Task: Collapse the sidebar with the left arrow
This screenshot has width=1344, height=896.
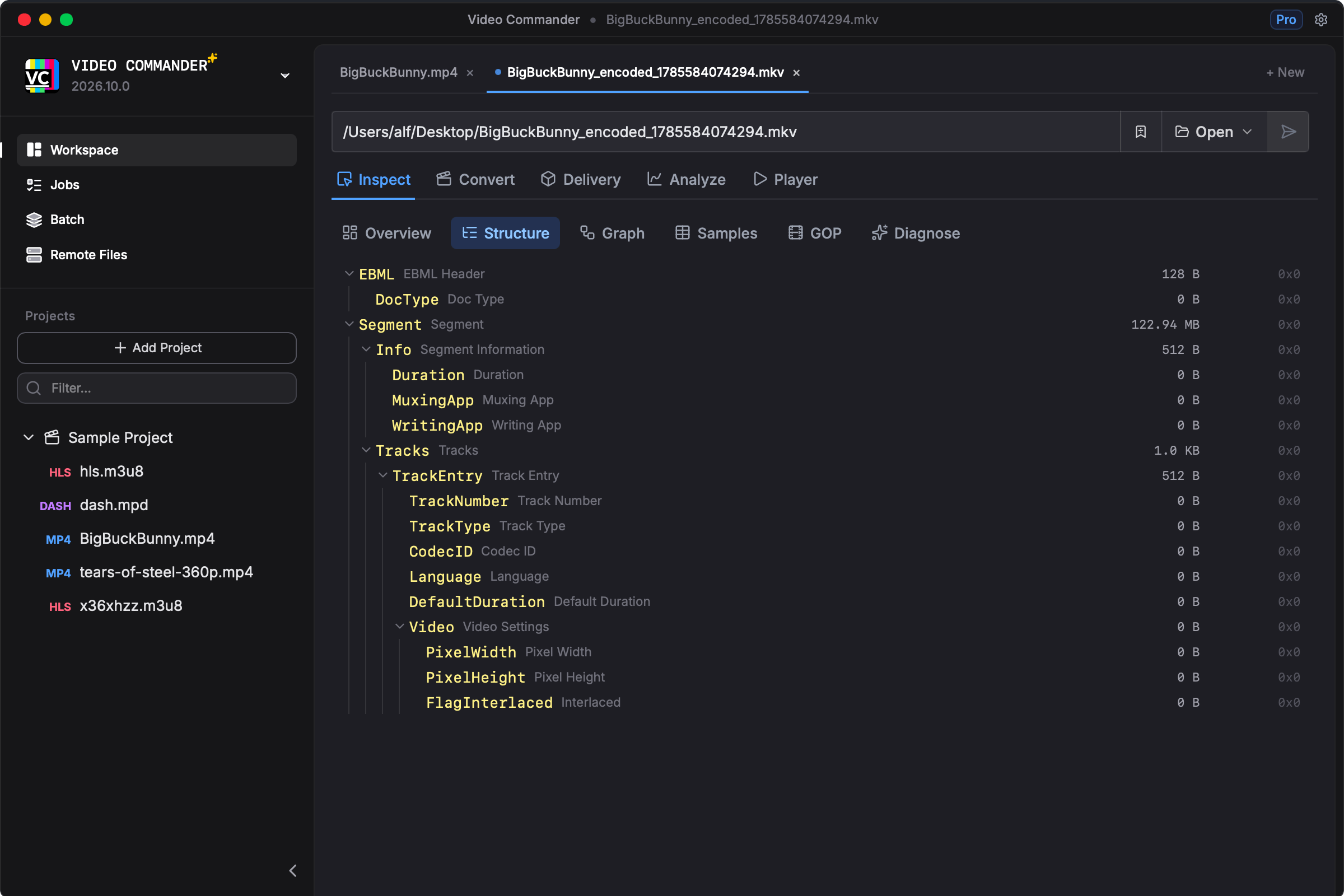Action: (292, 871)
